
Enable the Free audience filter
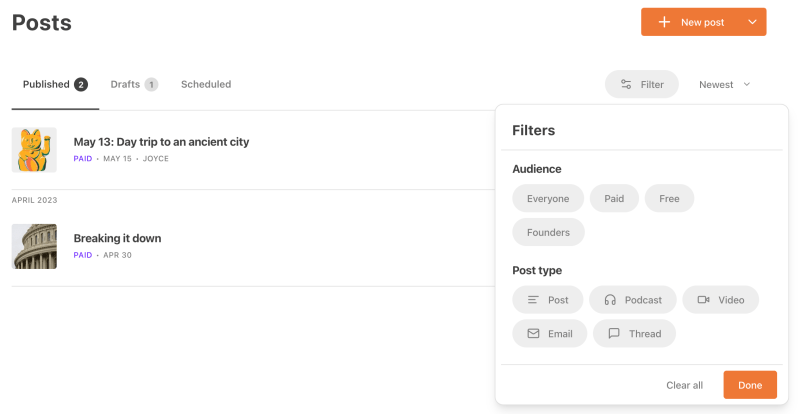(x=669, y=199)
